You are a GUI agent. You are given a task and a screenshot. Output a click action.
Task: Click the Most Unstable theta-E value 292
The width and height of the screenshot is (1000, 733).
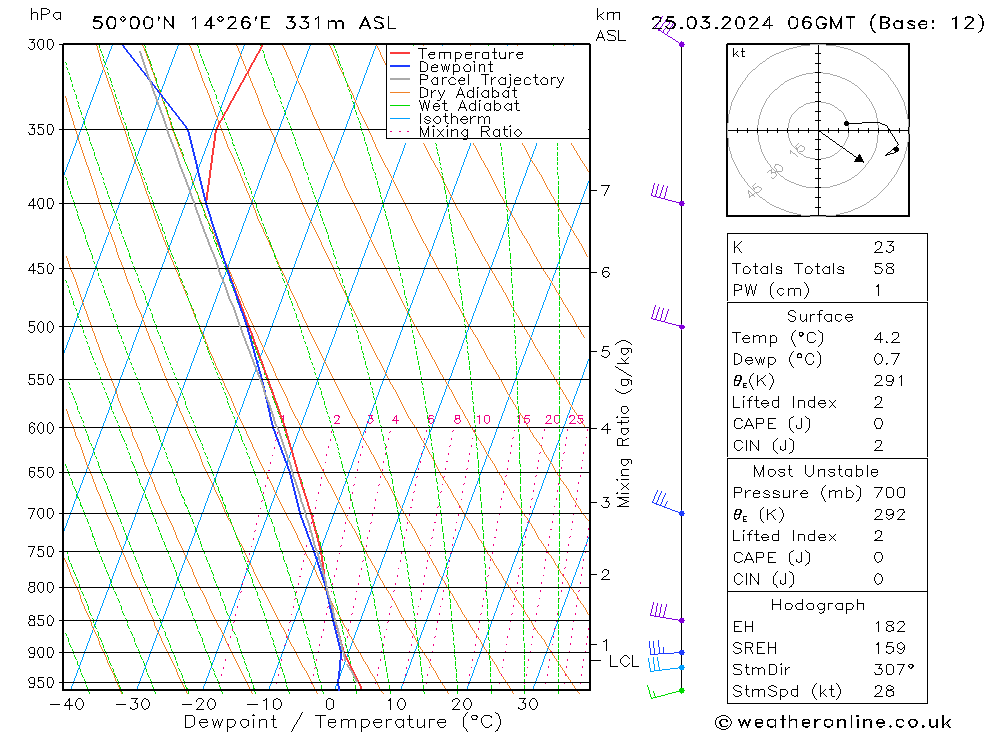pos(890,514)
